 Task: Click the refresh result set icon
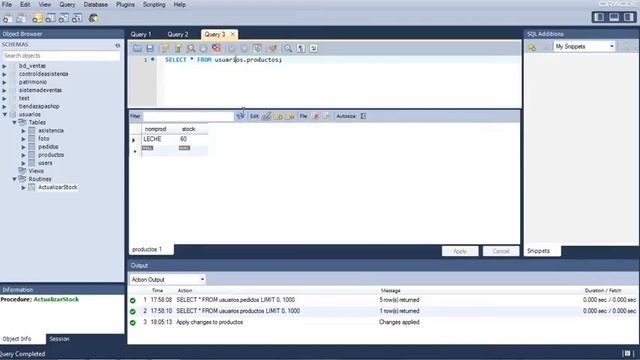click(x=240, y=116)
